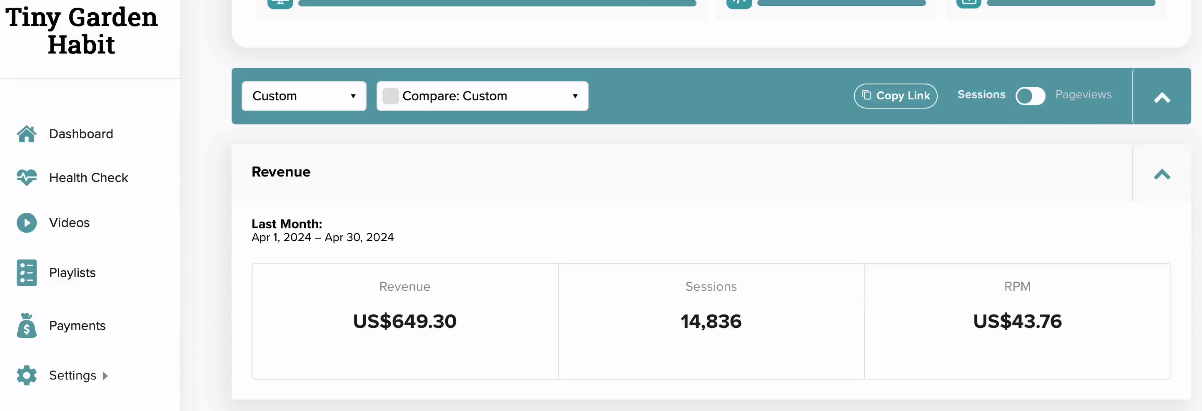The height and width of the screenshot is (411, 1202).
Task: Click the Health Check heartbeat icon
Action: pos(27,177)
